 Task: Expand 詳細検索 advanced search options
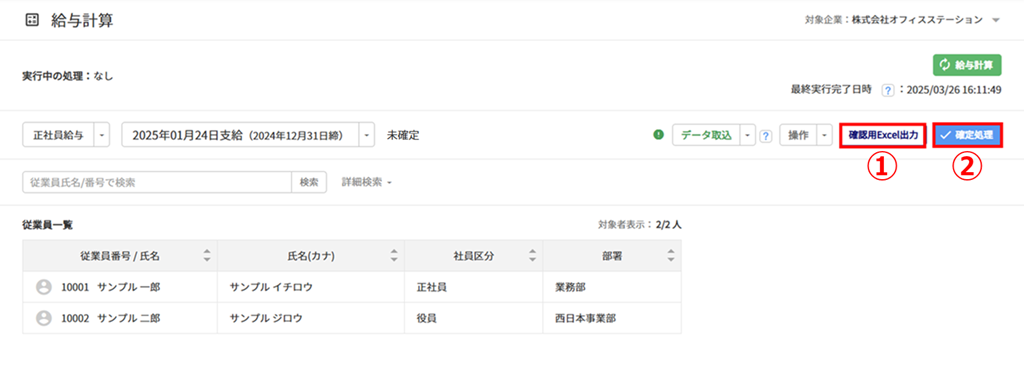pos(366,183)
